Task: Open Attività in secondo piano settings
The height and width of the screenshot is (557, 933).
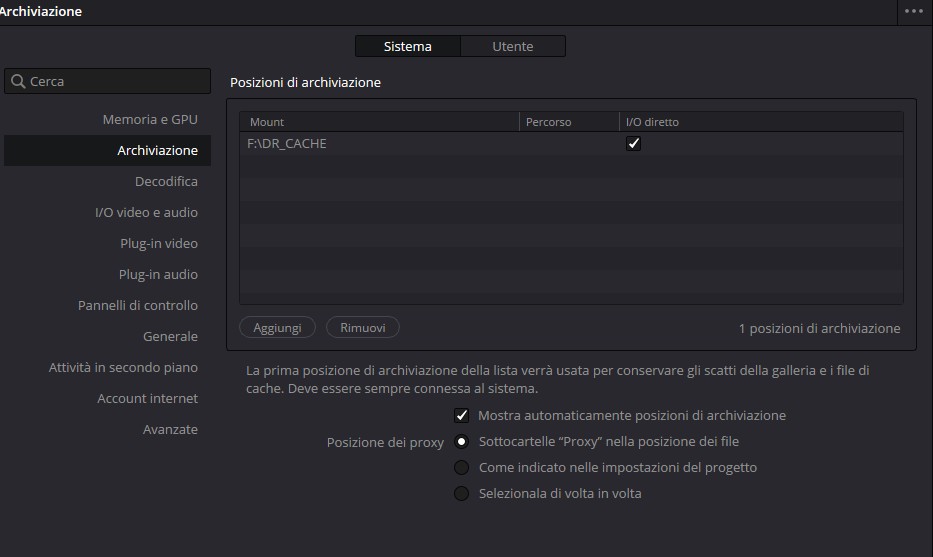Action: coord(123,367)
